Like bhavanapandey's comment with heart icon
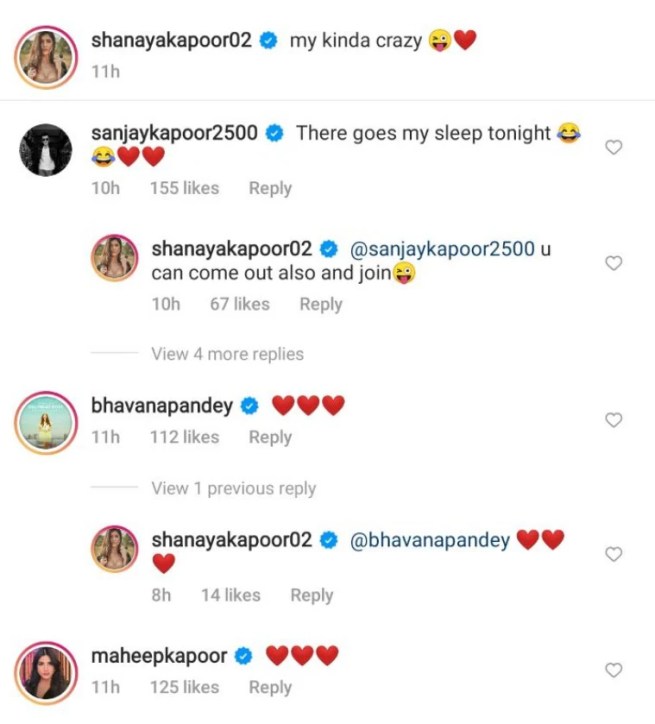Viewport: 655px width, 724px height. [x=614, y=420]
